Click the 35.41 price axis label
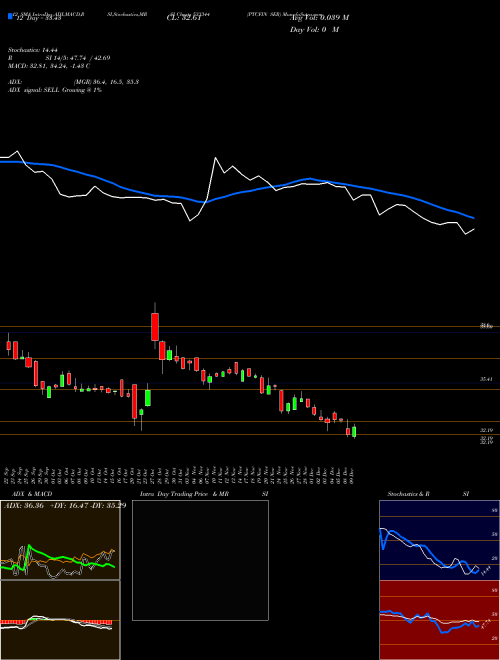The image size is (500, 660). 486,379
